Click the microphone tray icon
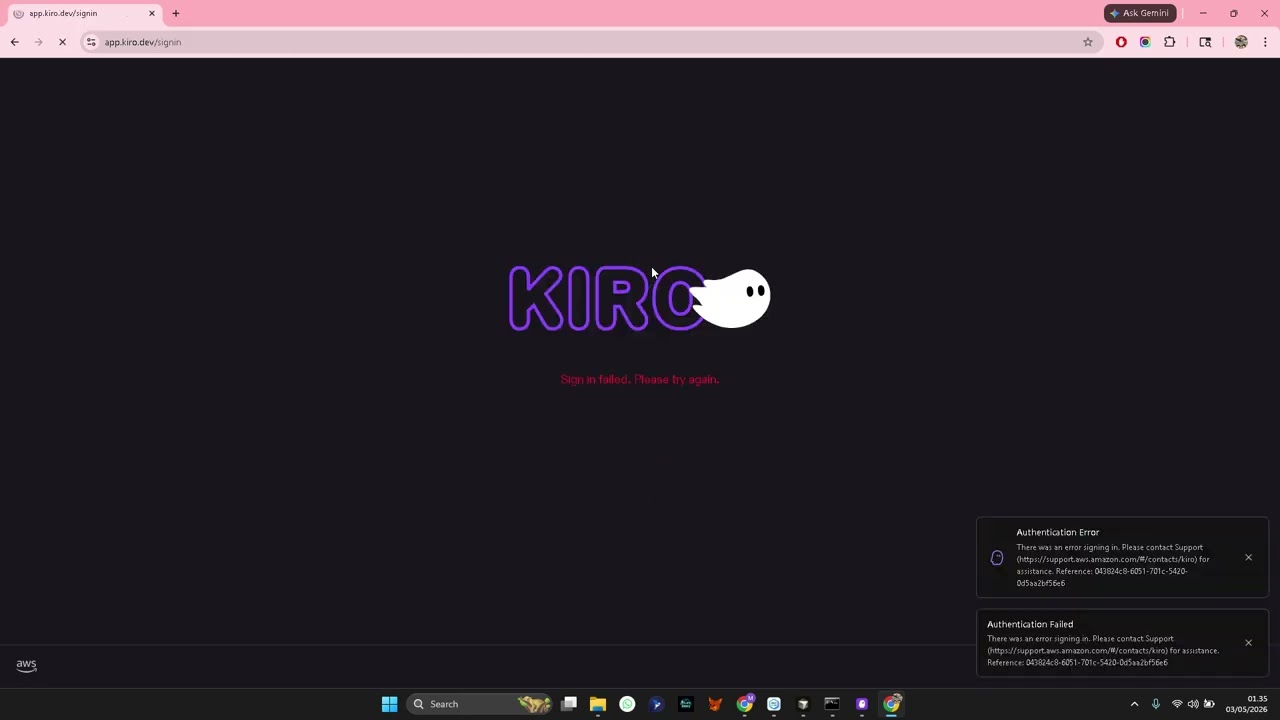1280x720 pixels. pyautogui.click(x=1156, y=704)
